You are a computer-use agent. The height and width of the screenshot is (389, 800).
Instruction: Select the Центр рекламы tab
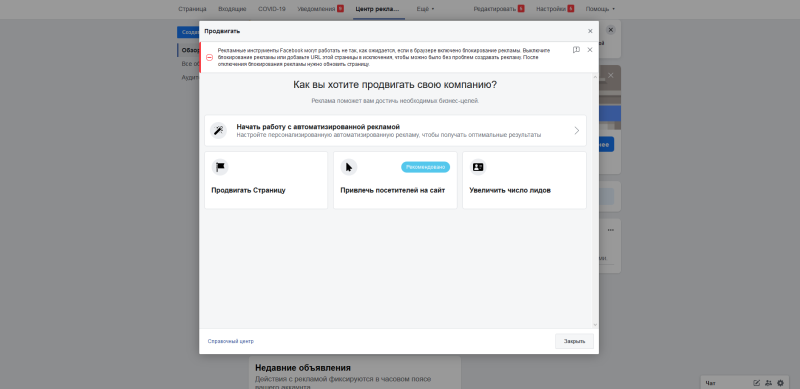point(379,9)
